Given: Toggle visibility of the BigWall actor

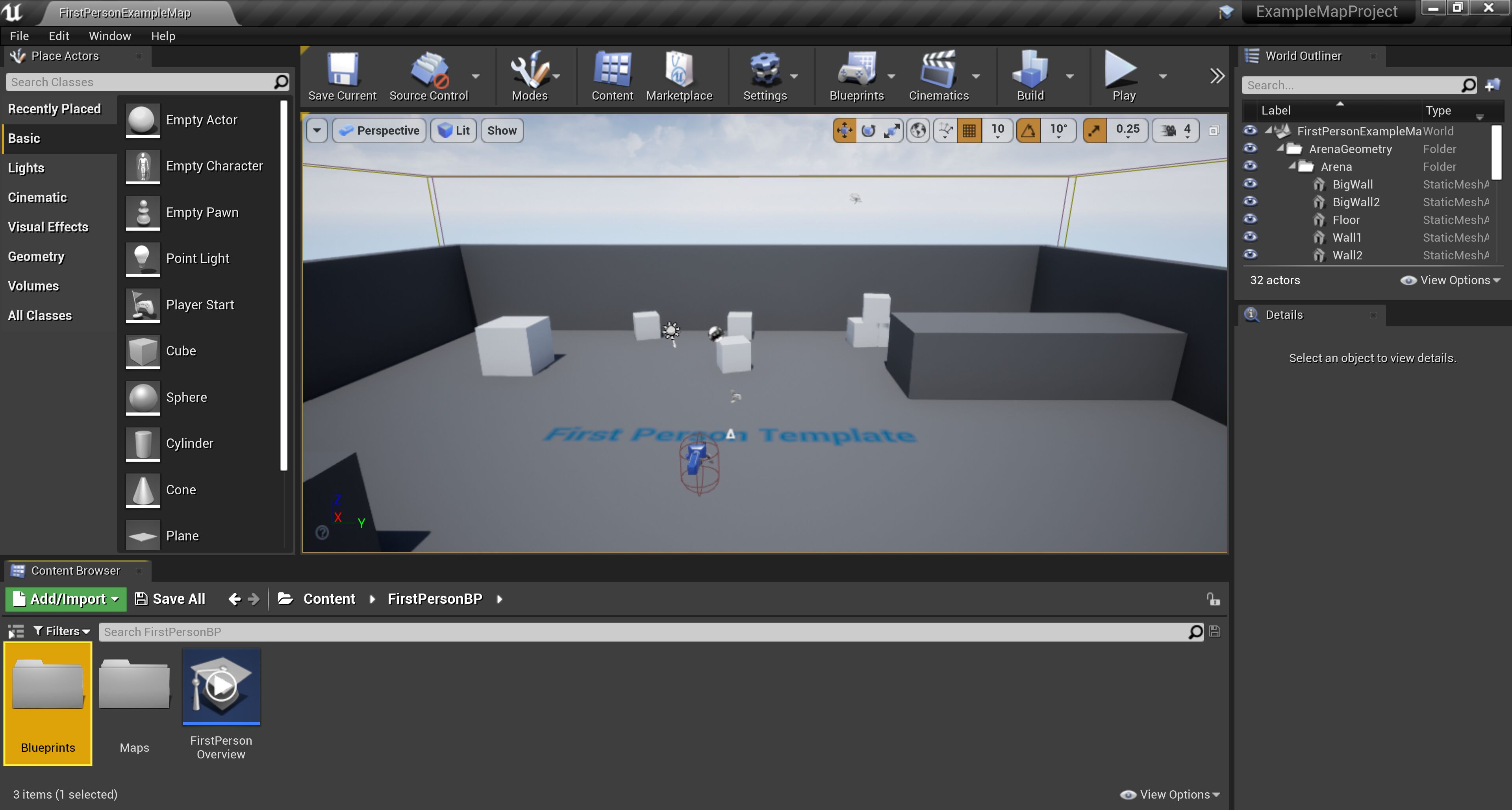Looking at the screenshot, I should pos(1250,183).
